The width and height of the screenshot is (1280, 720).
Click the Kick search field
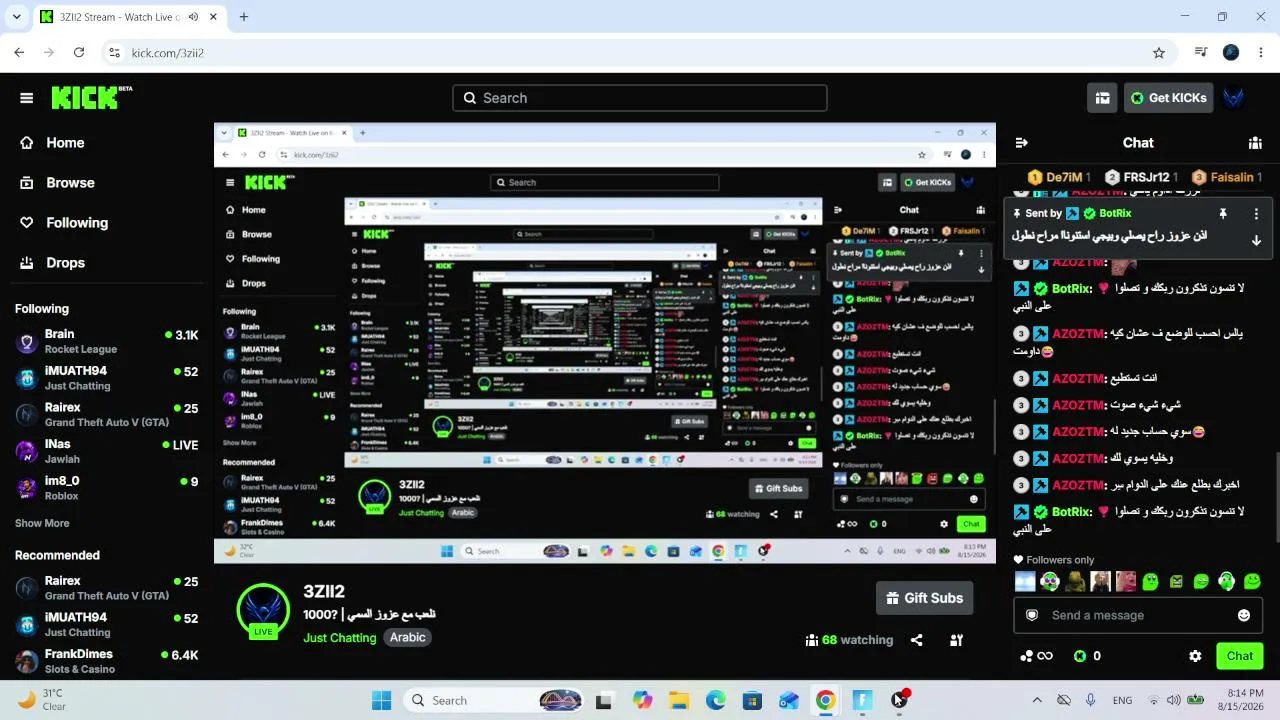(640, 98)
